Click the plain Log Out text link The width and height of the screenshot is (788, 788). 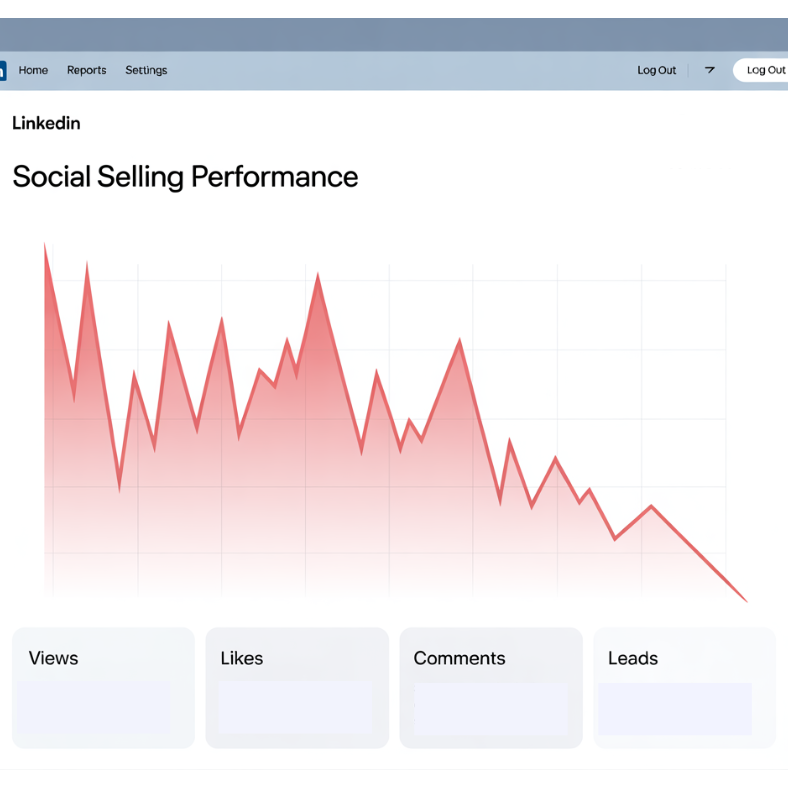tap(657, 70)
